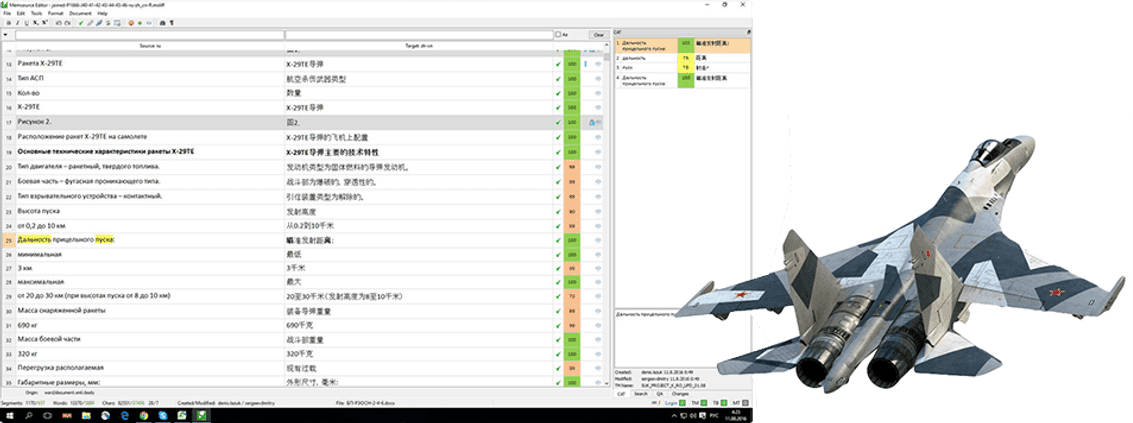Click the target text filter field
The image size is (1133, 423).
tap(419, 35)
